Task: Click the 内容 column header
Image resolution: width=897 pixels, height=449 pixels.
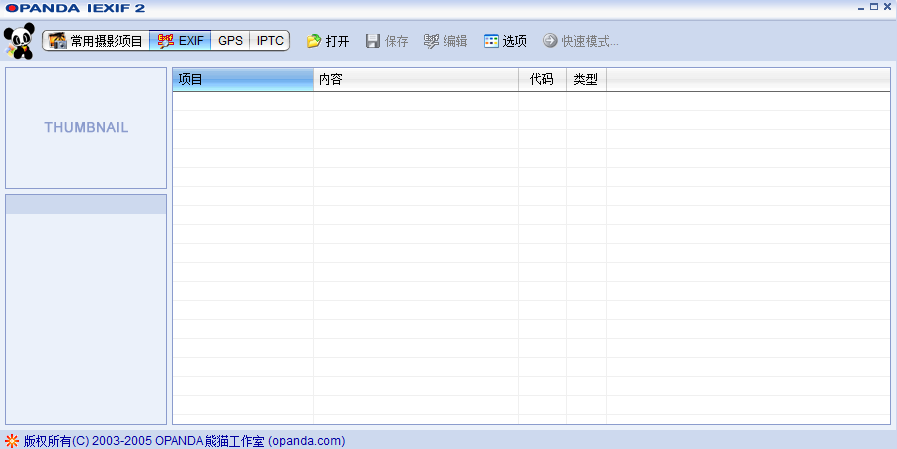Action: (x=416, y=80)
